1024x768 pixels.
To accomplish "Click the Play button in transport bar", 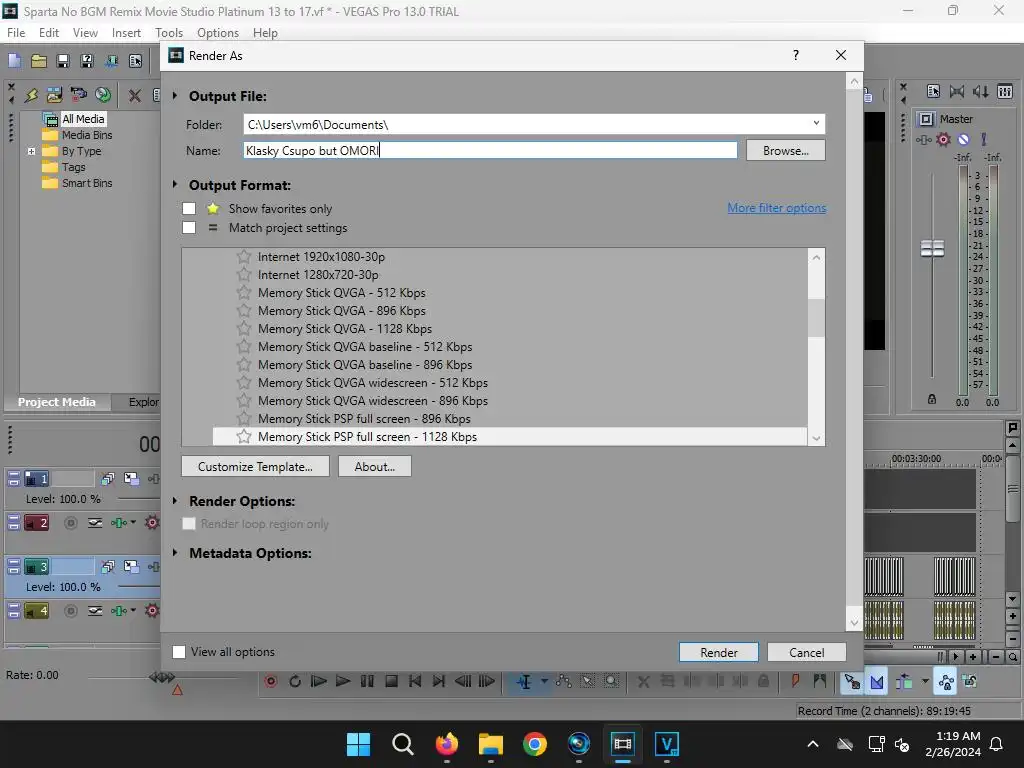I will pos(343,681).
